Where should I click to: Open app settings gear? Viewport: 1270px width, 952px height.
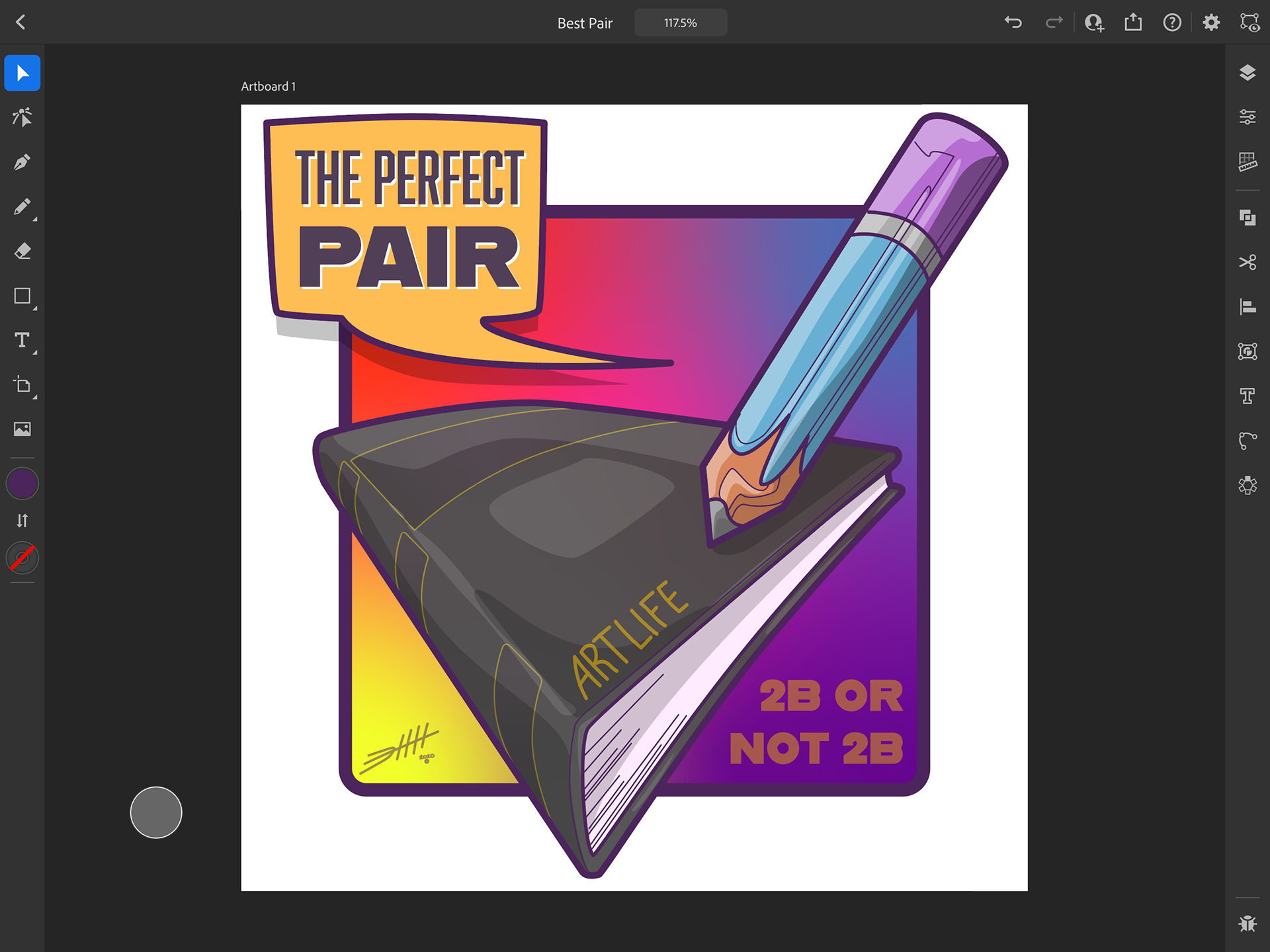coord(1211,22)
